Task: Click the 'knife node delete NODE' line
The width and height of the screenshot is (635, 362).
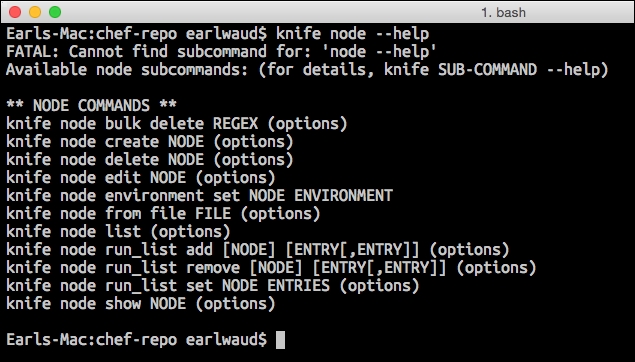Action: click(x=150, y=159)
